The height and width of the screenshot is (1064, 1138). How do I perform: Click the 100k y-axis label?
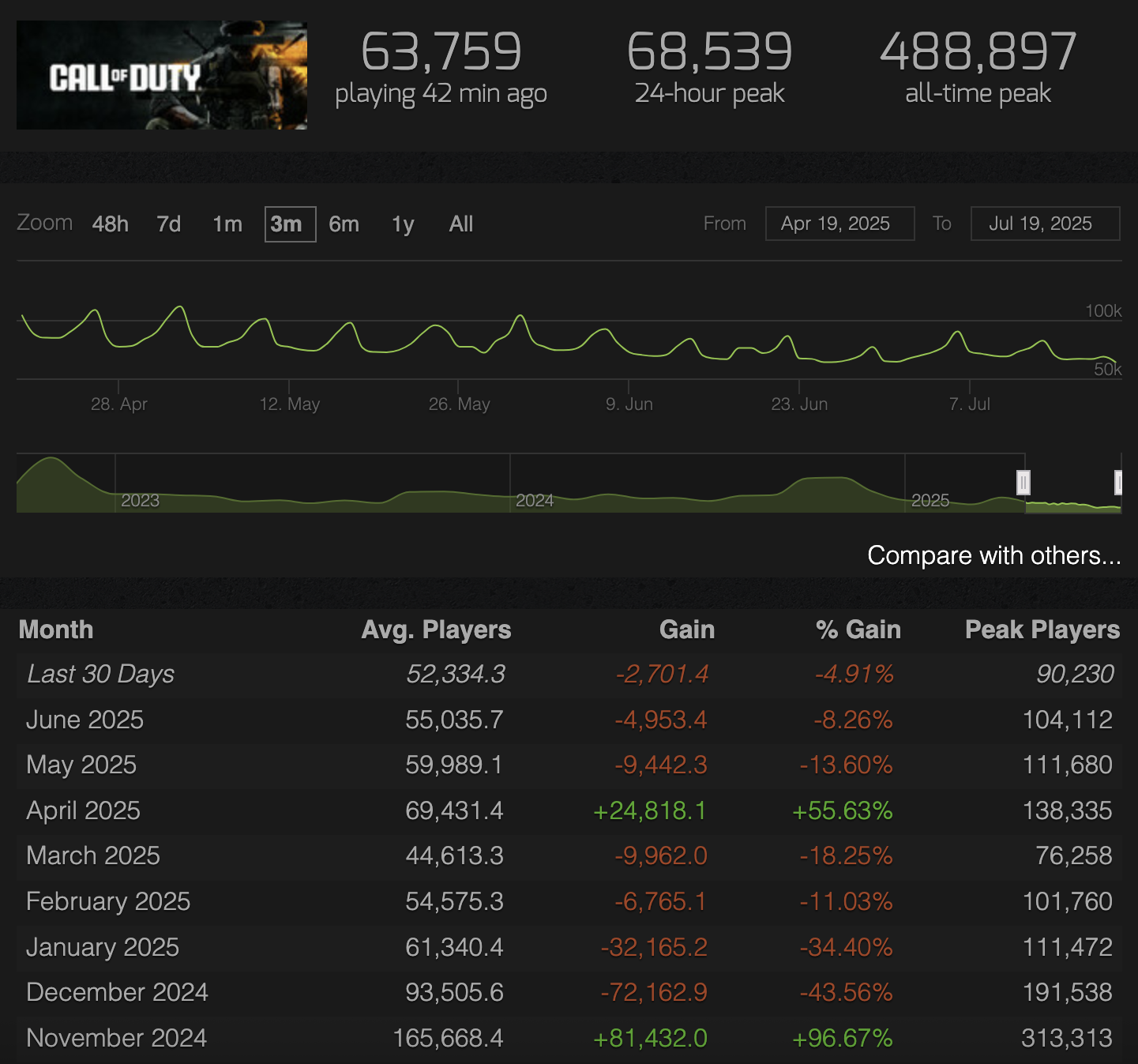(x=1103, y=310)
